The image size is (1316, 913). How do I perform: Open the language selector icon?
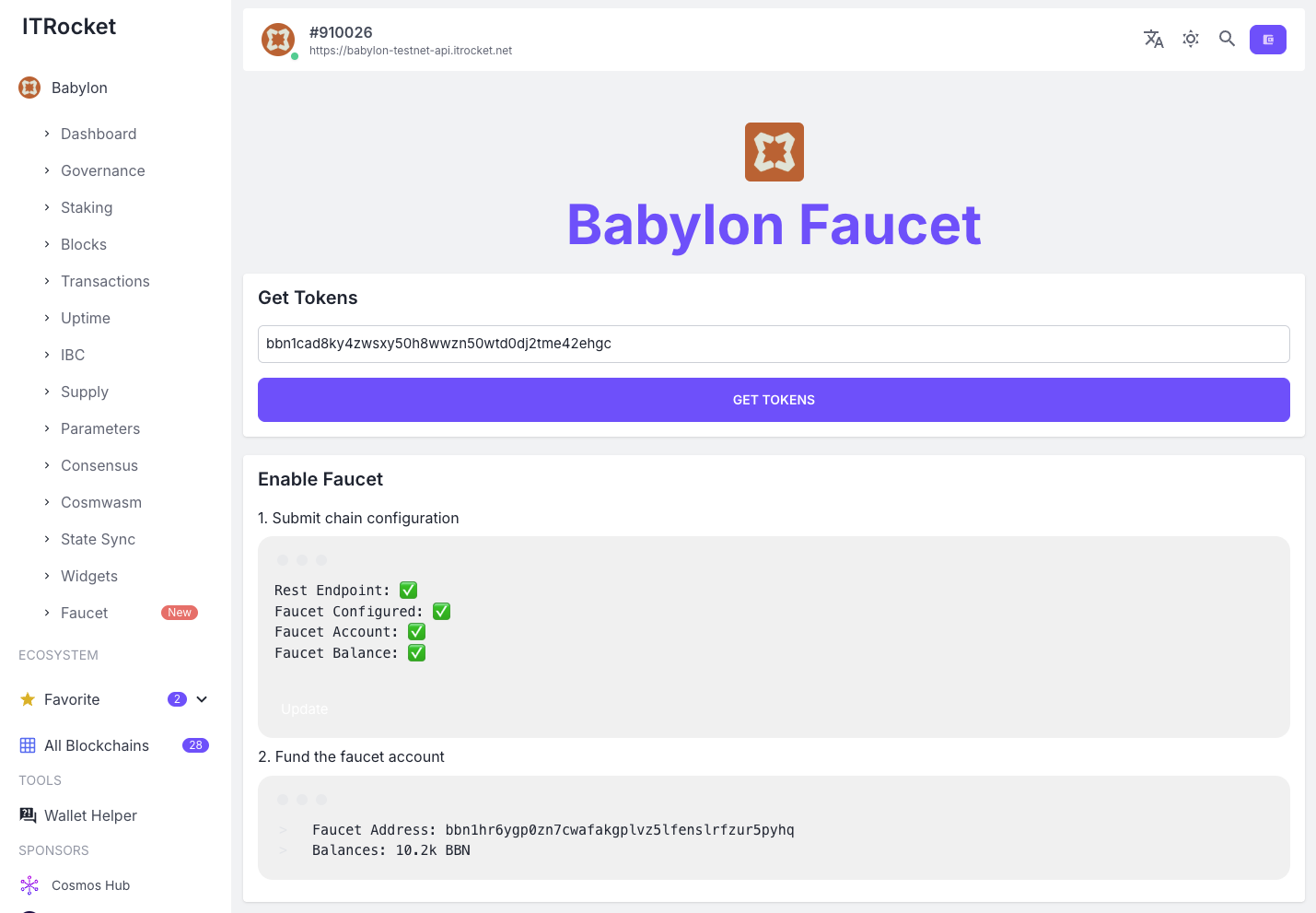point(1153,39)
